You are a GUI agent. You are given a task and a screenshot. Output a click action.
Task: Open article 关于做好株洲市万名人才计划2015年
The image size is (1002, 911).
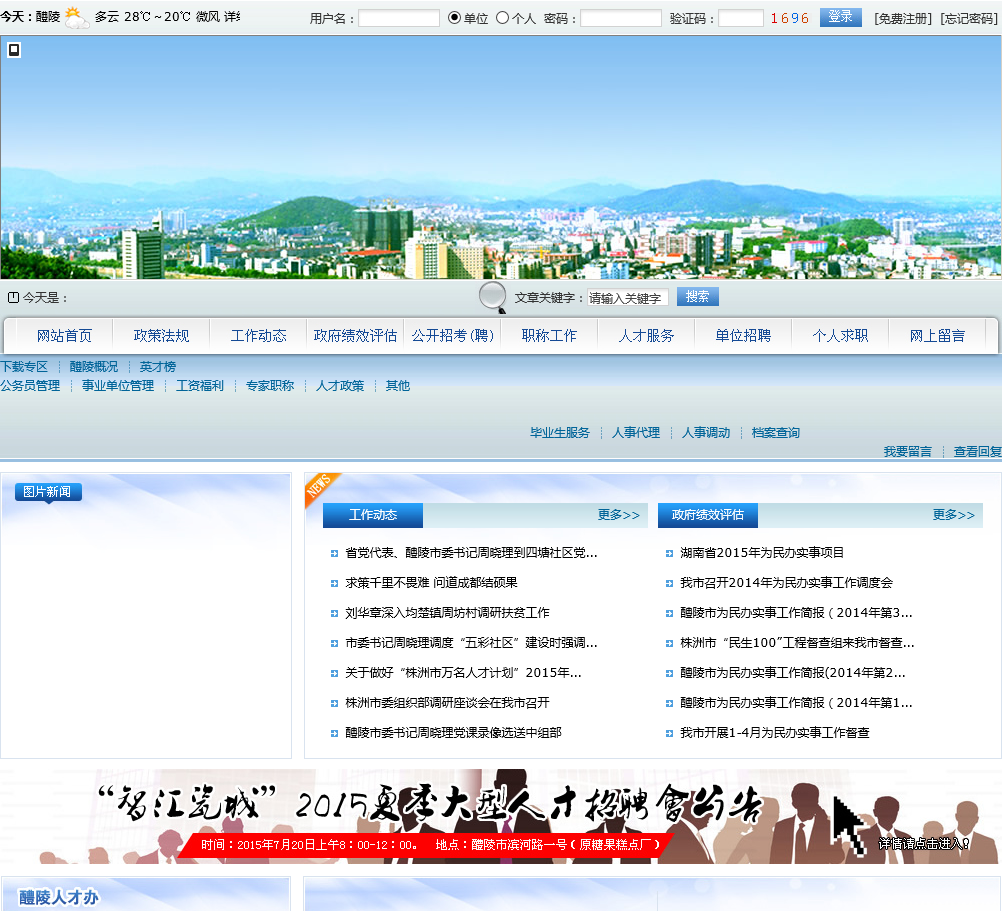coord(463,673)
